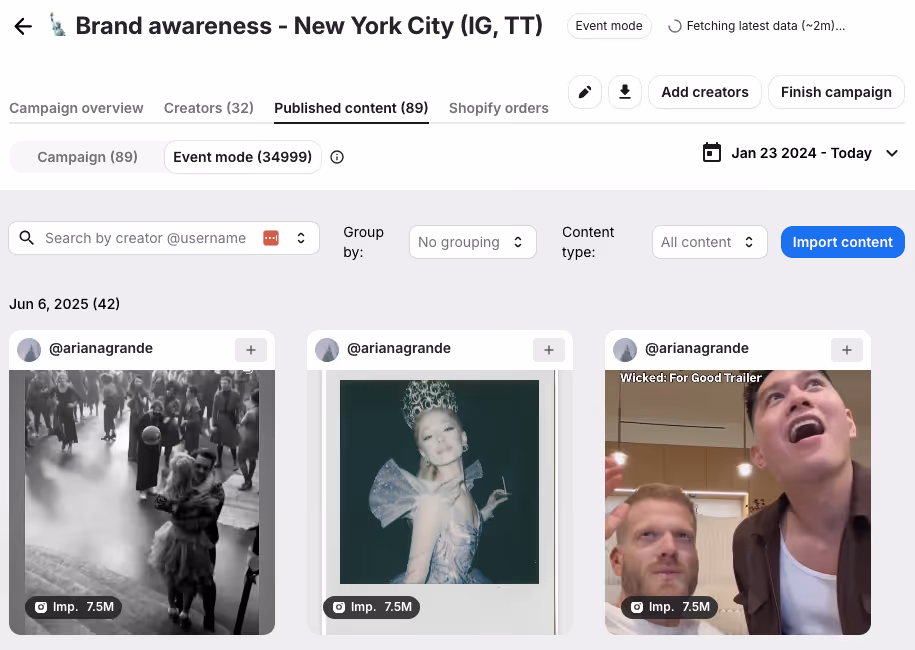Open the Campaign overview tab
This screenshot has width=915, height=650.
[76, 108]
